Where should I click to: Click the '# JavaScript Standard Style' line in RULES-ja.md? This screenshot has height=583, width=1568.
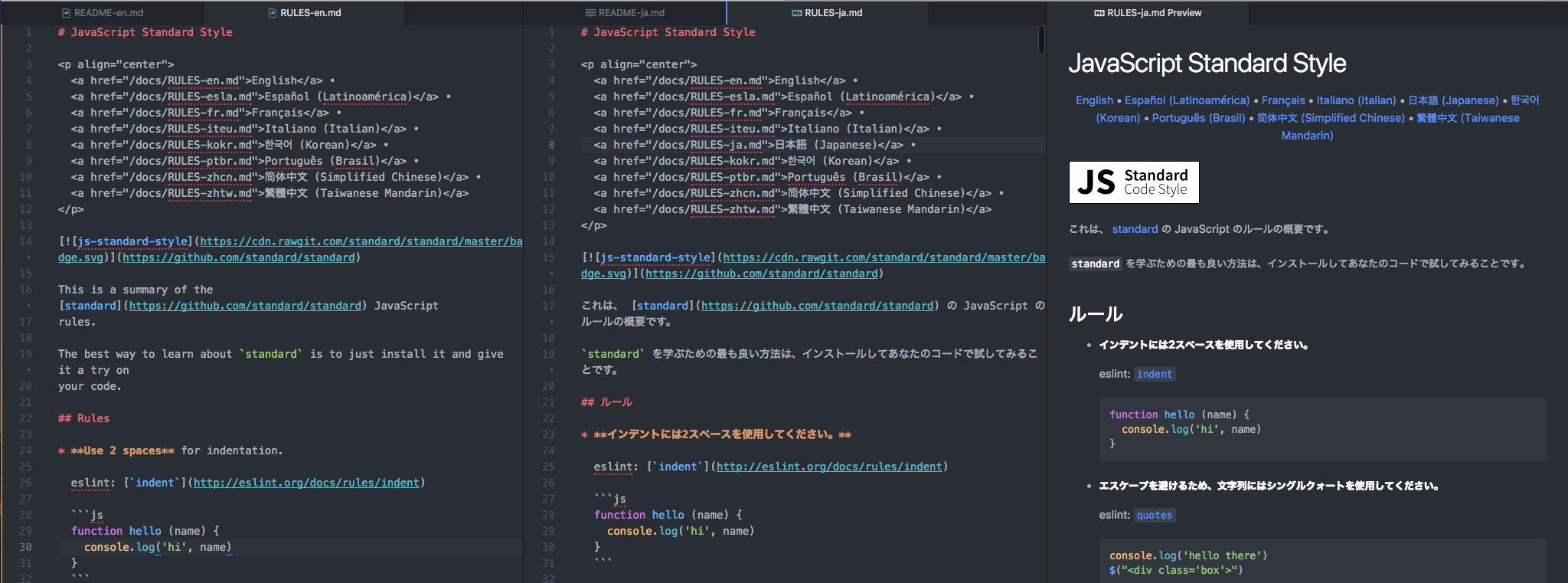pos(668,32)
